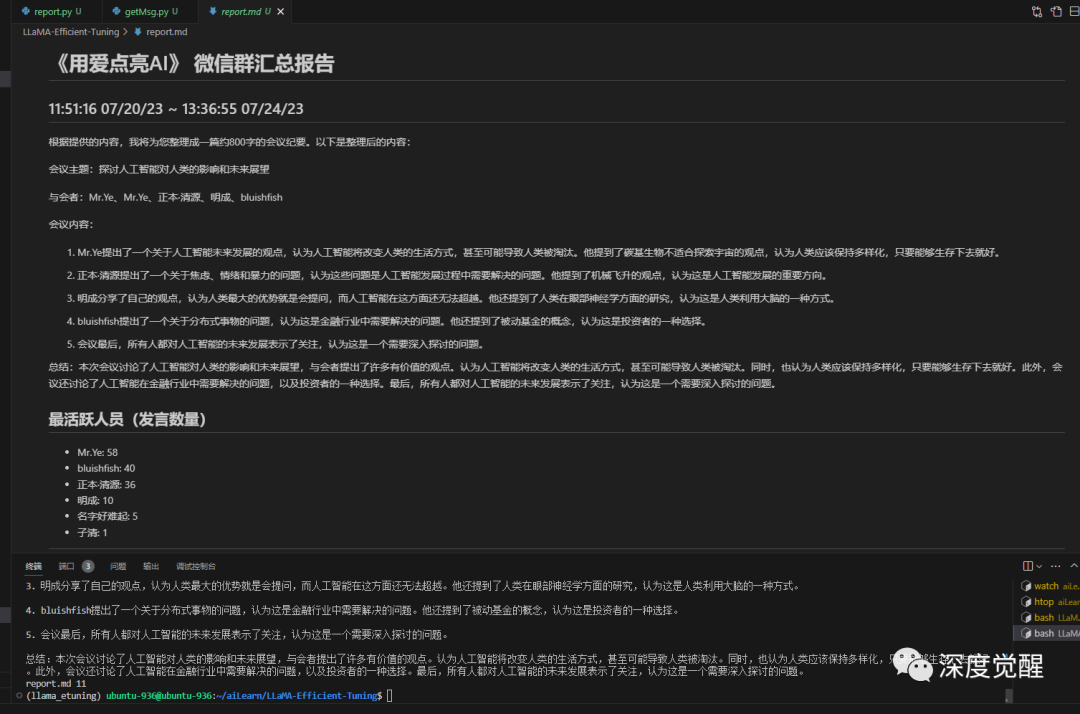The width and height of the screenshot is (1080, 714).
Task: Click the split terminal icon
Action: tap(1028, 566)
